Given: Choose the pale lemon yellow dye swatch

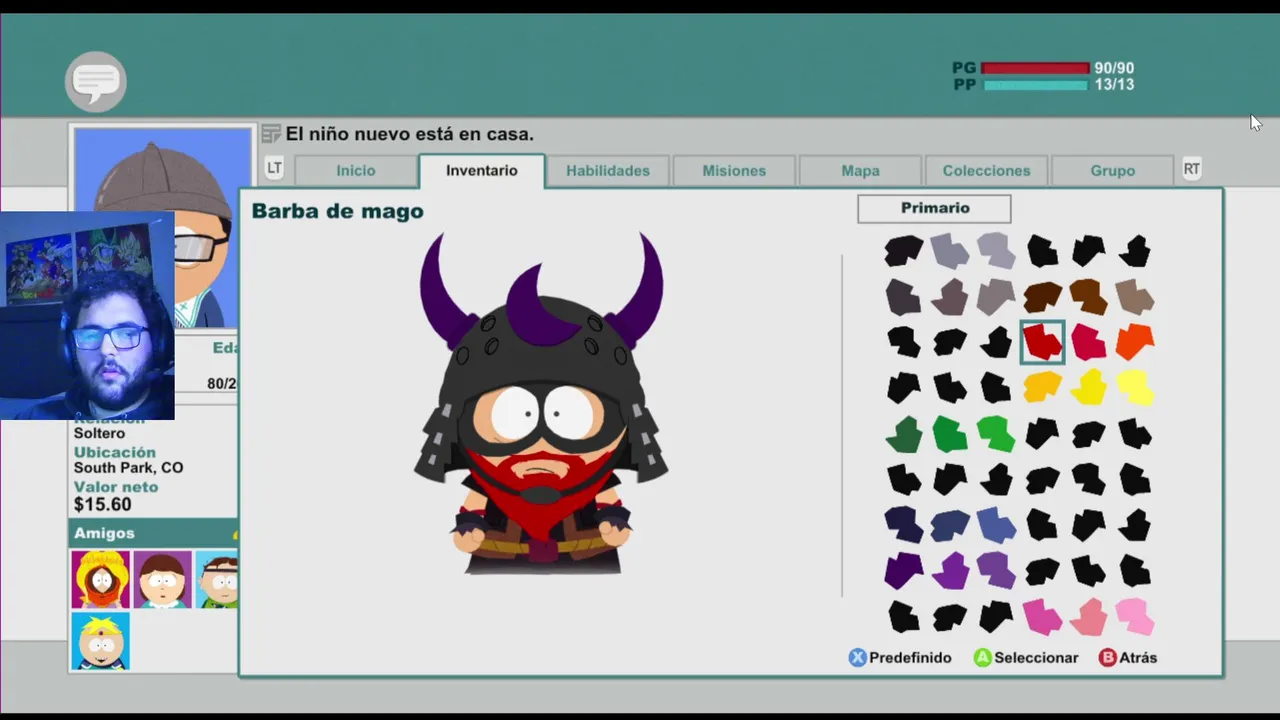Looking at the screenshot, I should (1135, 388).
